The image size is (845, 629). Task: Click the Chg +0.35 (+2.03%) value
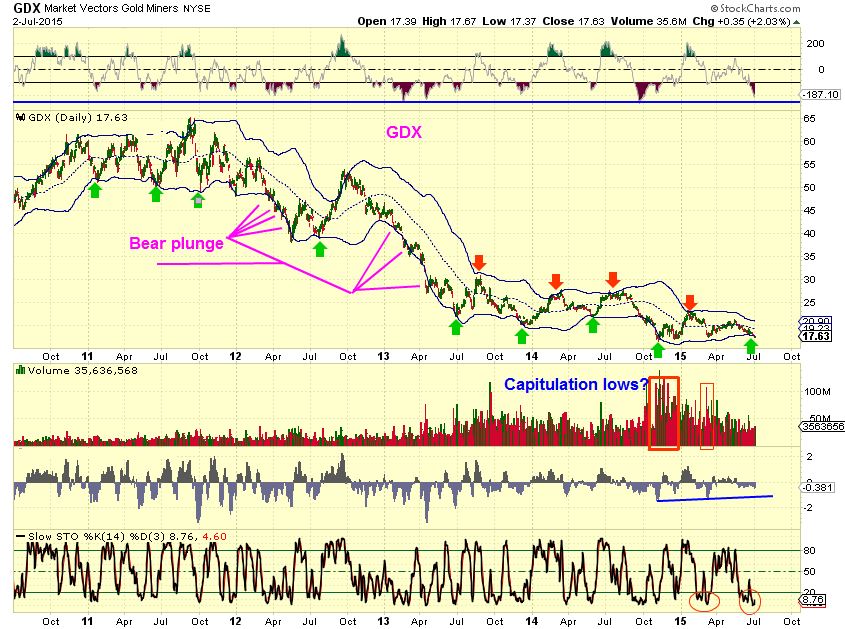pos(742,22)
